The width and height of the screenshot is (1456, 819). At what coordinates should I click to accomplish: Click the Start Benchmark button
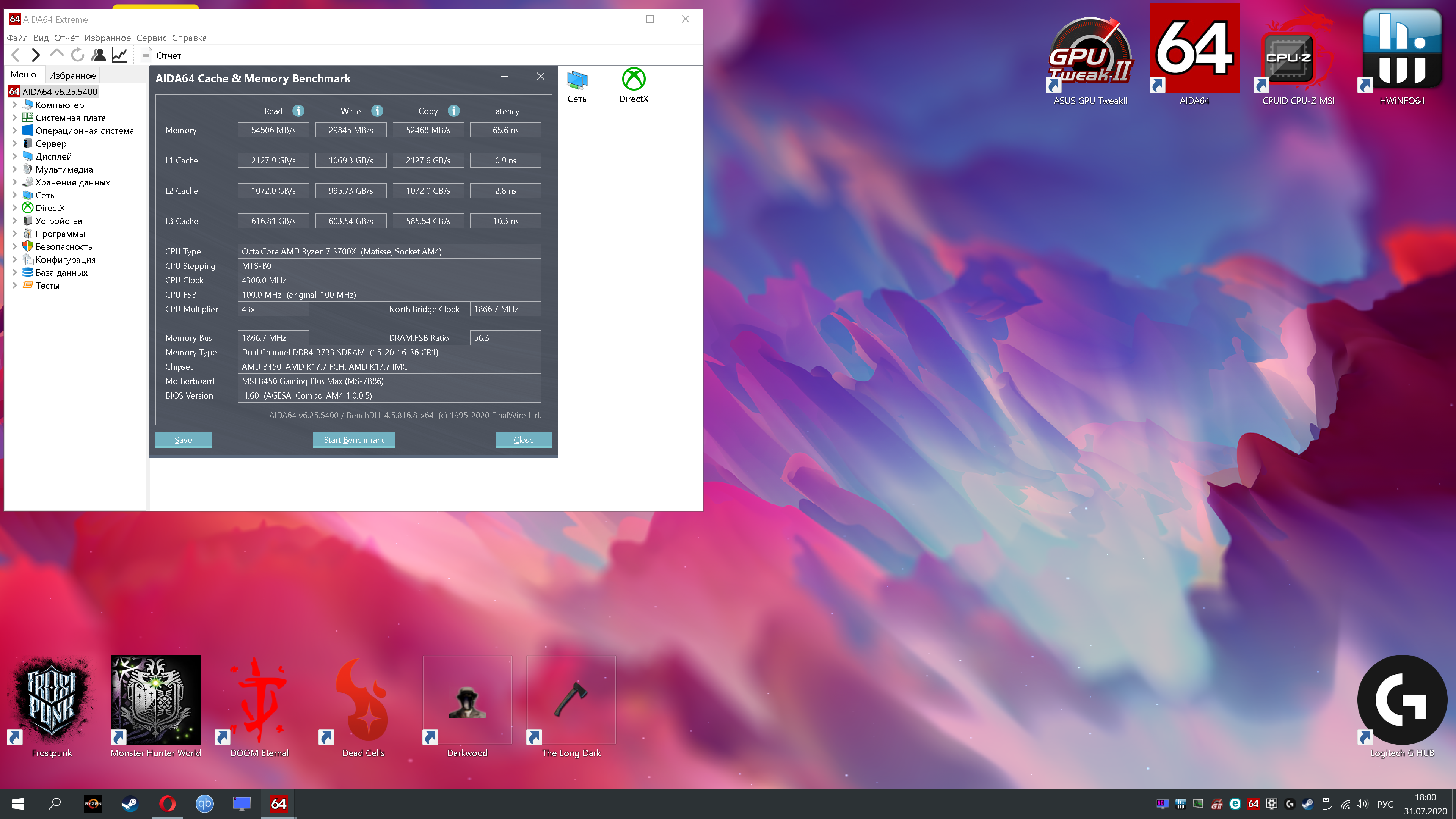point(353,440)
